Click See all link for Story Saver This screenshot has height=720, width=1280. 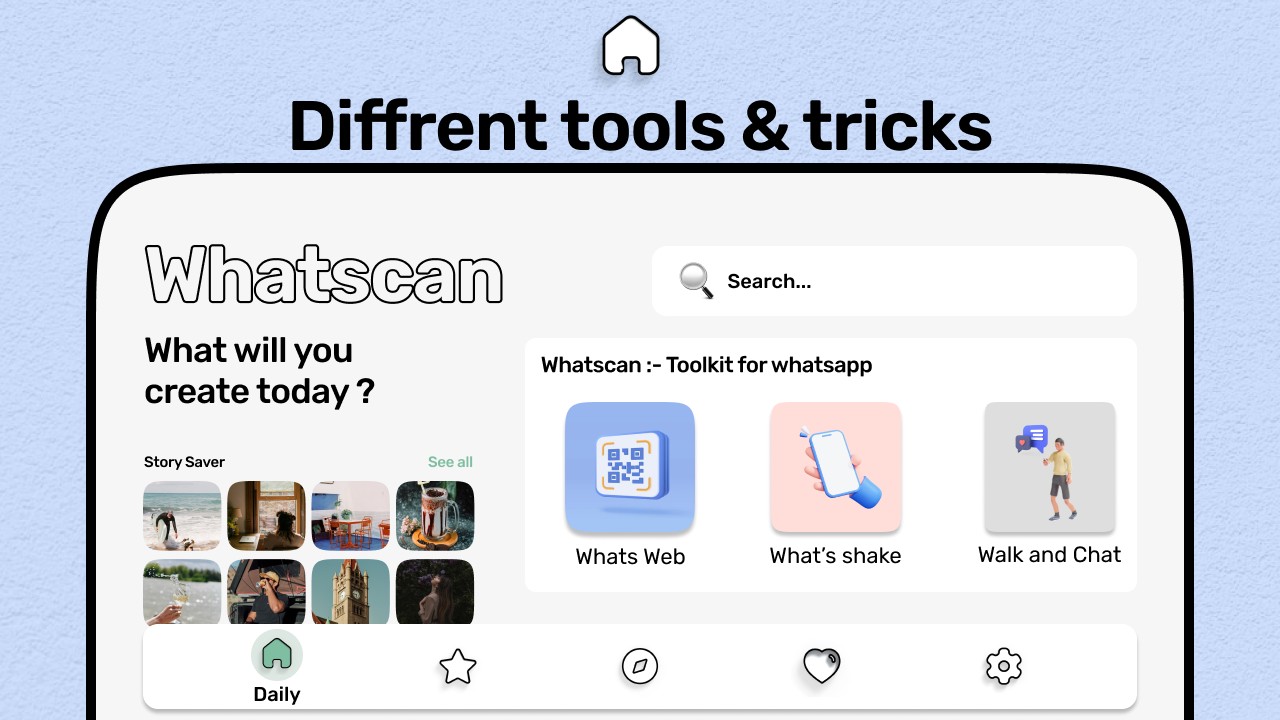(x=450, y=462)
